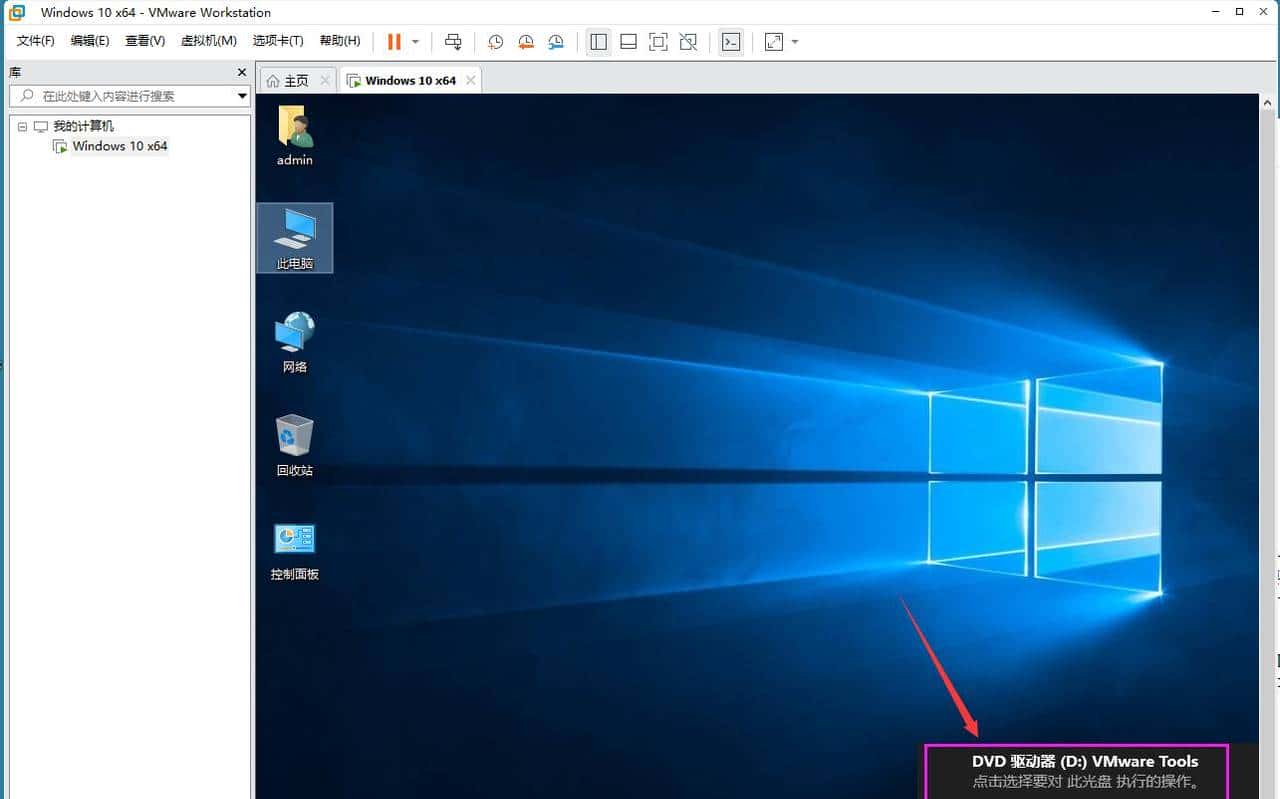Switch to the 主页 tab
The width and height of the screenshot is (1280, 799).
[296, 79]
